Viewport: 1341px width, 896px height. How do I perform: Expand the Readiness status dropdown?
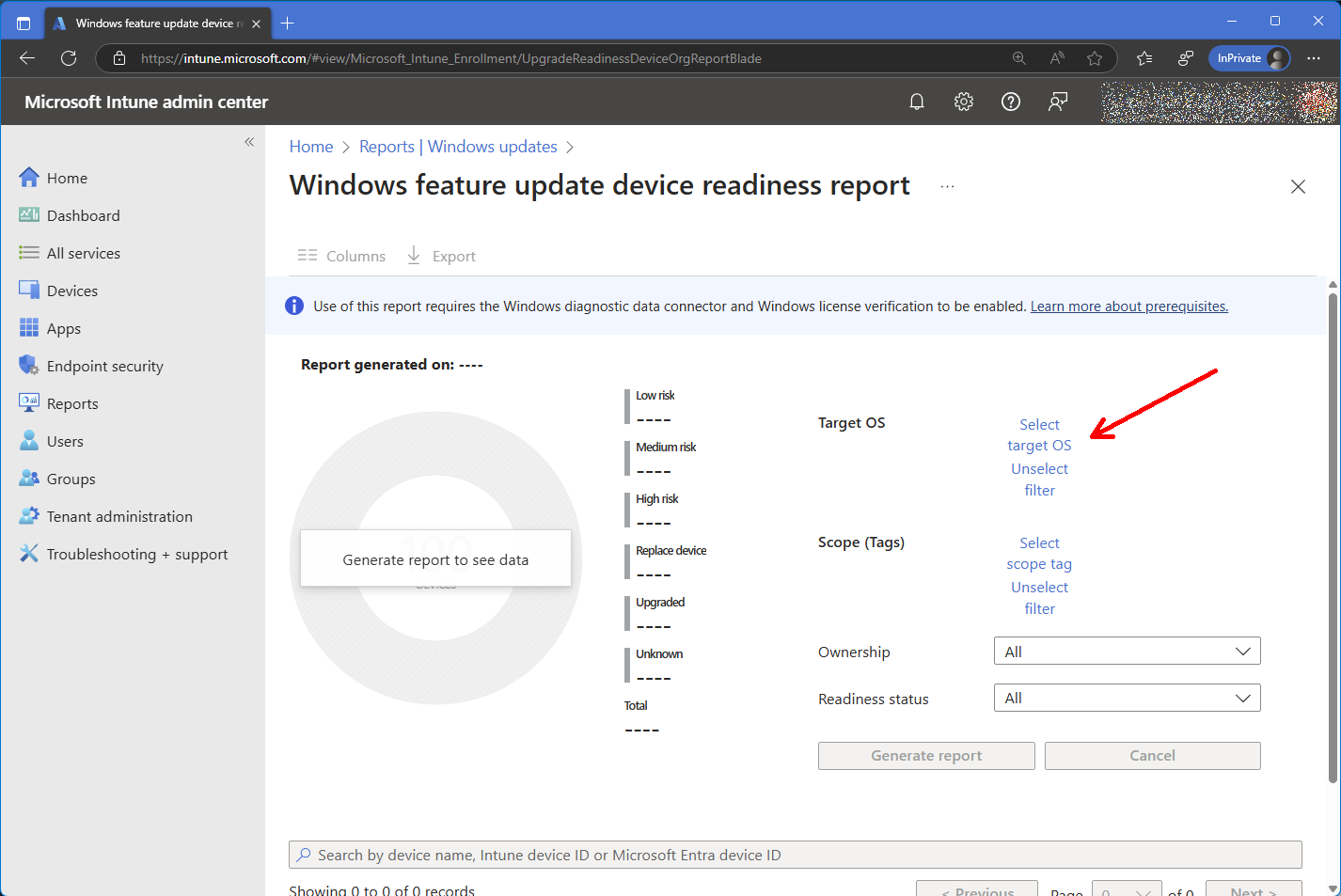click(x=1127, y=699)
